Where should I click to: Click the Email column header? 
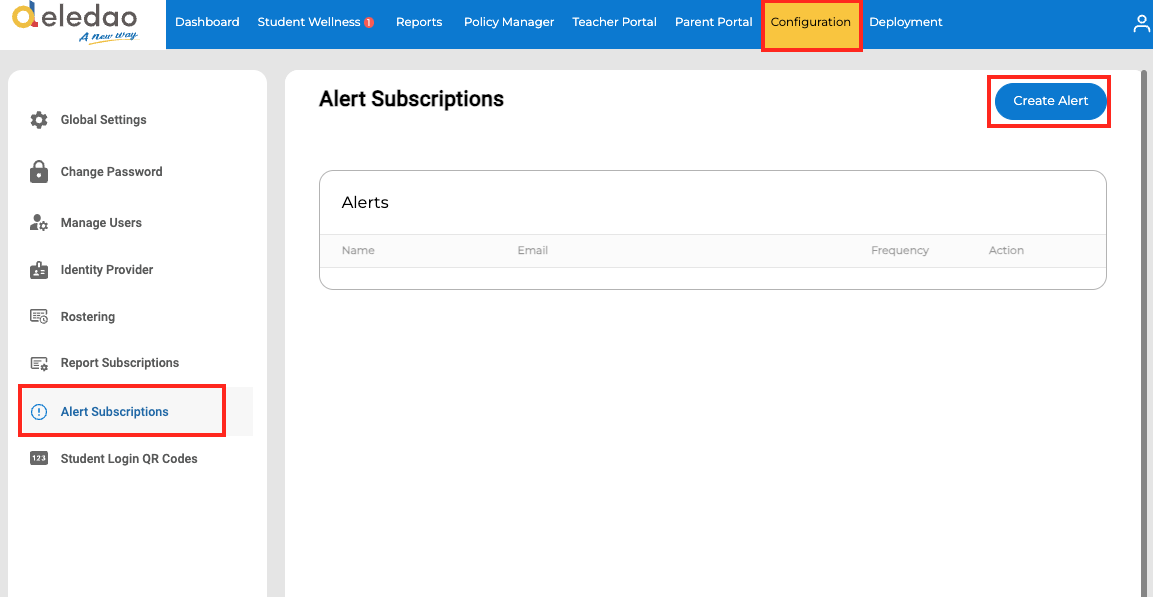[x=532, y=250]
